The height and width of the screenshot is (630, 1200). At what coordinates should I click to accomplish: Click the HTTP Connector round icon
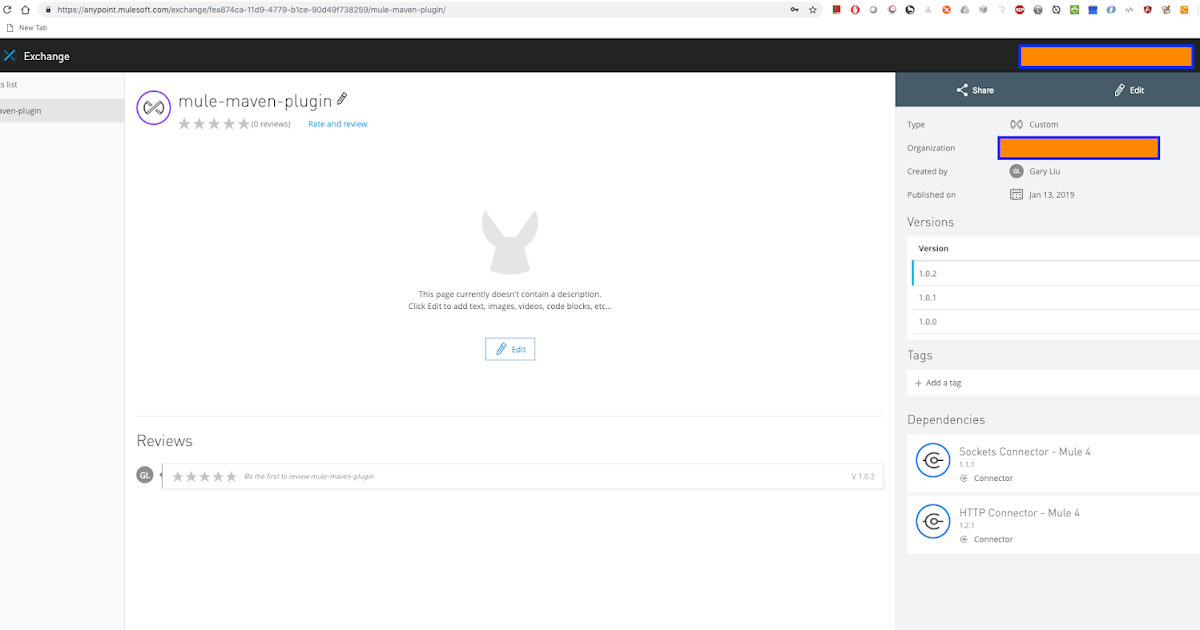(933, 521)
